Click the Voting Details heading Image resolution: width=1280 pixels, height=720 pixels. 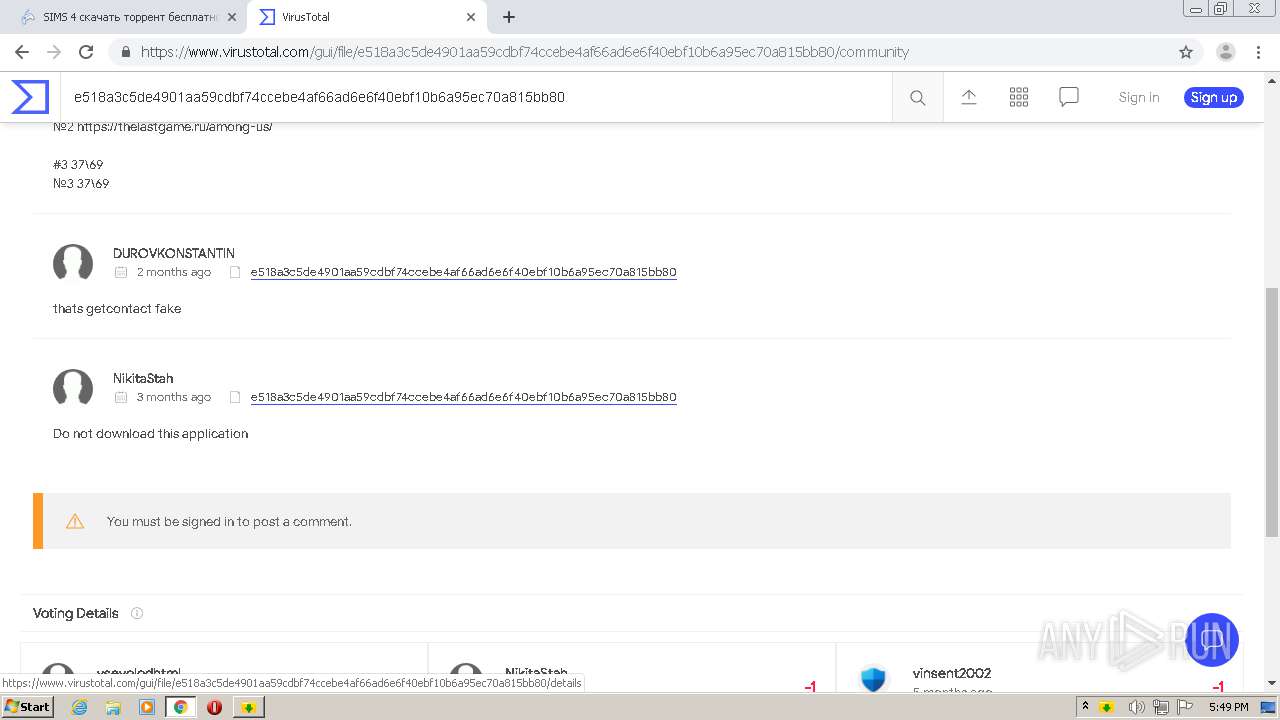coord(76,613)
